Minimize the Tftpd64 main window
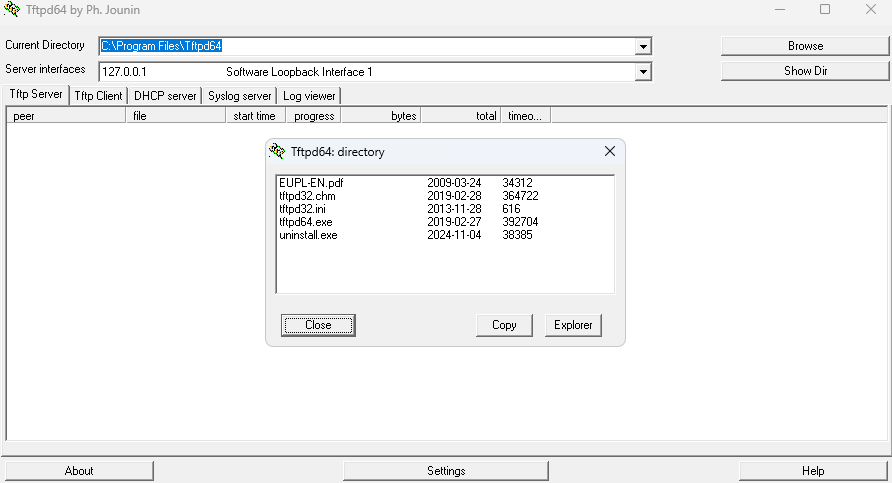Screen dimensions: 892x483 point(780,9)
